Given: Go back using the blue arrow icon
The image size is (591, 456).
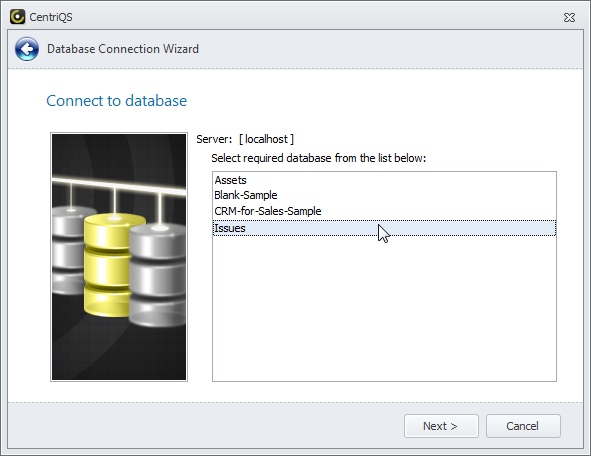Looking at the screenshot, I should (27, 49).
